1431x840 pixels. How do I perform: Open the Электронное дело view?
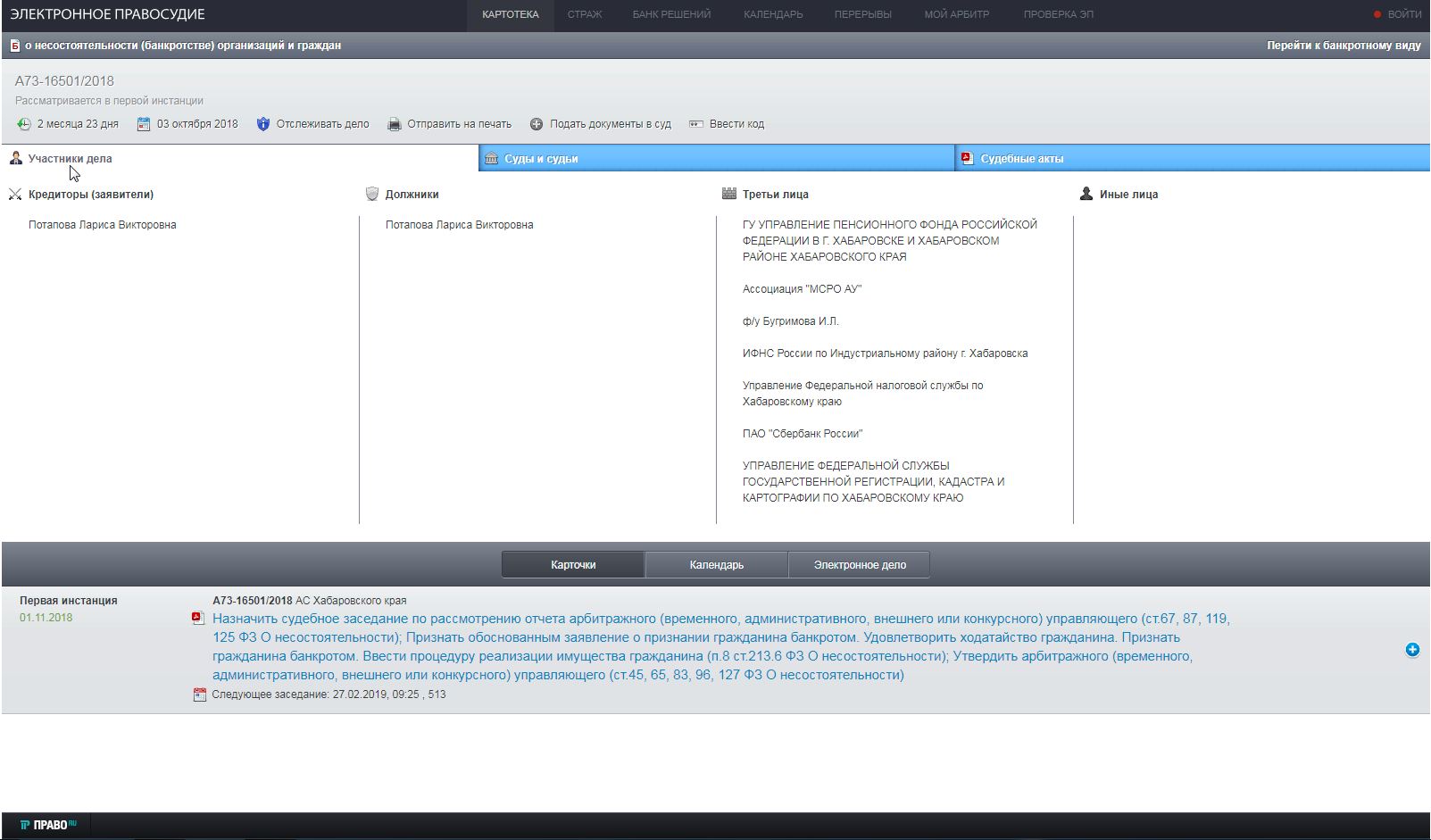859,565
